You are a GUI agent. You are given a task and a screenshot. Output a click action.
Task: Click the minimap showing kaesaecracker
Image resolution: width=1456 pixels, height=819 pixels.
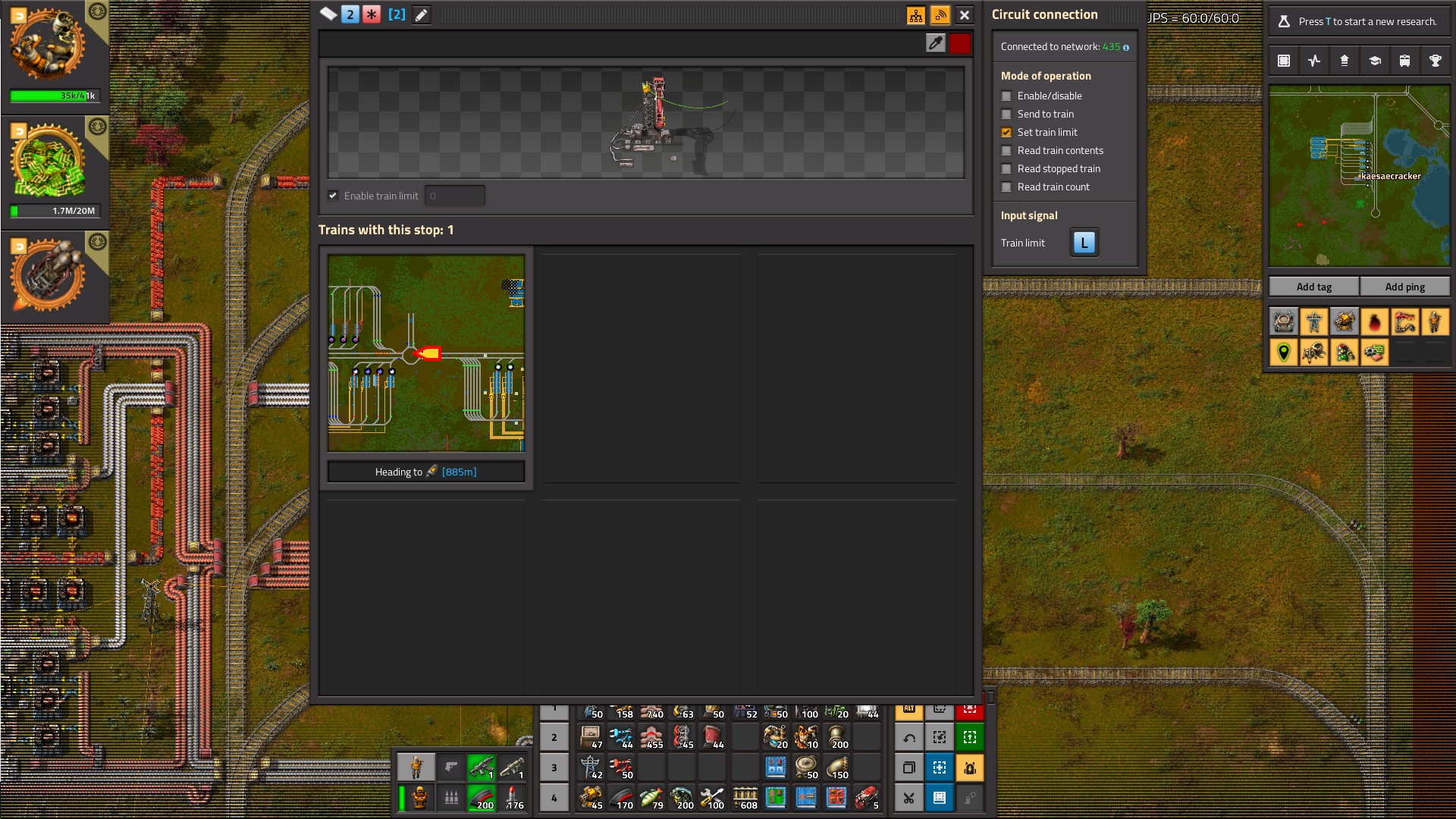pos(1360,176)
